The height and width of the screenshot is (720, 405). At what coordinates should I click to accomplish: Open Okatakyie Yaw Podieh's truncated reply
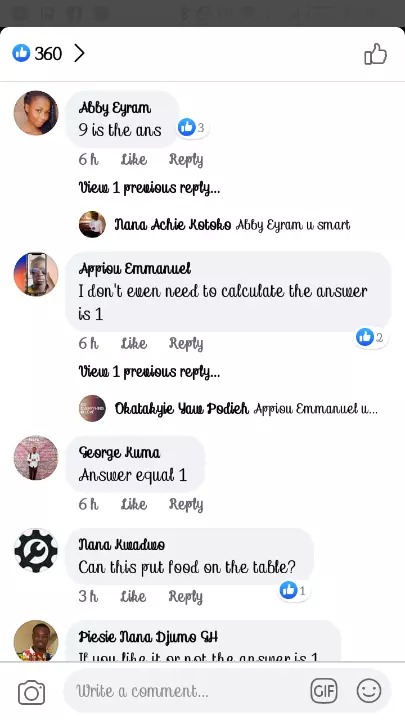(228, 408)
